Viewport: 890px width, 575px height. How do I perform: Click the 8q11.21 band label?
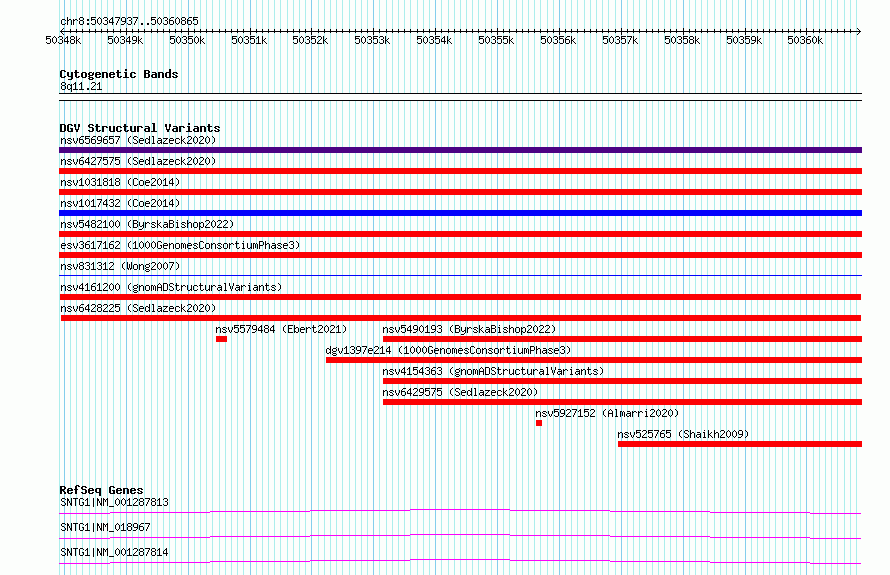click(81, 86)
